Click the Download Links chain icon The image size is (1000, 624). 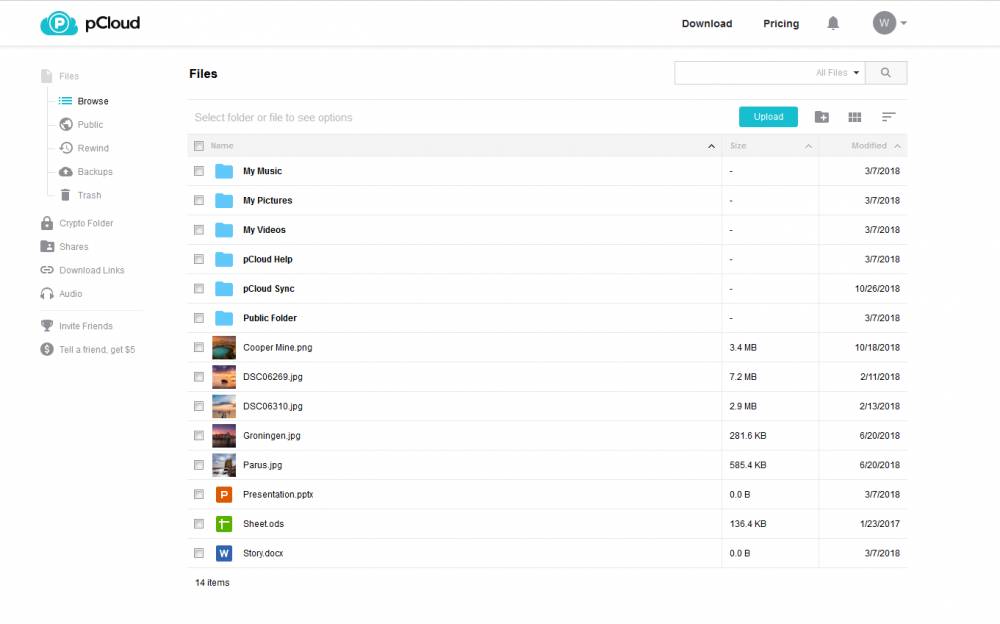47,270
